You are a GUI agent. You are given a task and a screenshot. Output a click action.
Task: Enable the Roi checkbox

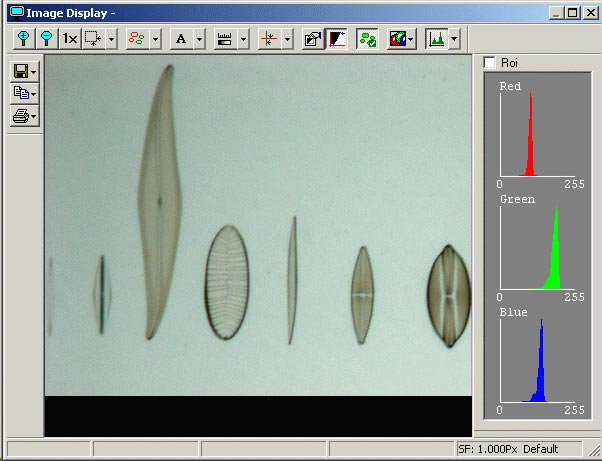[x=489, y=63]
